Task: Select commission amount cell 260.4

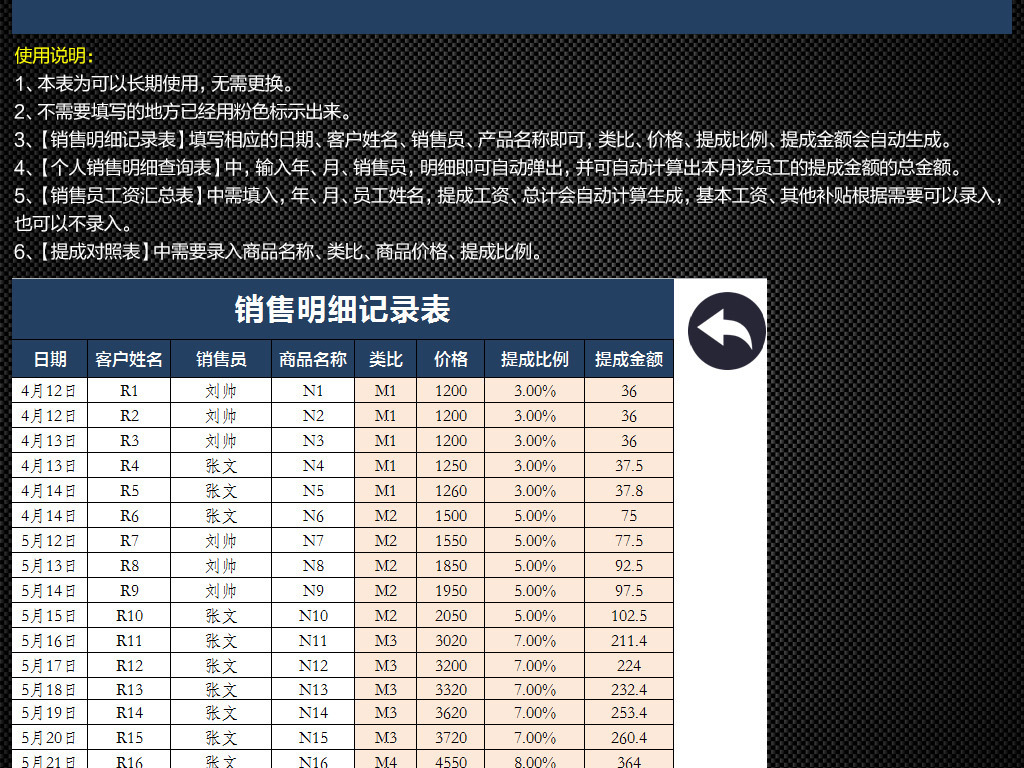Action: [x=629, y=737]
